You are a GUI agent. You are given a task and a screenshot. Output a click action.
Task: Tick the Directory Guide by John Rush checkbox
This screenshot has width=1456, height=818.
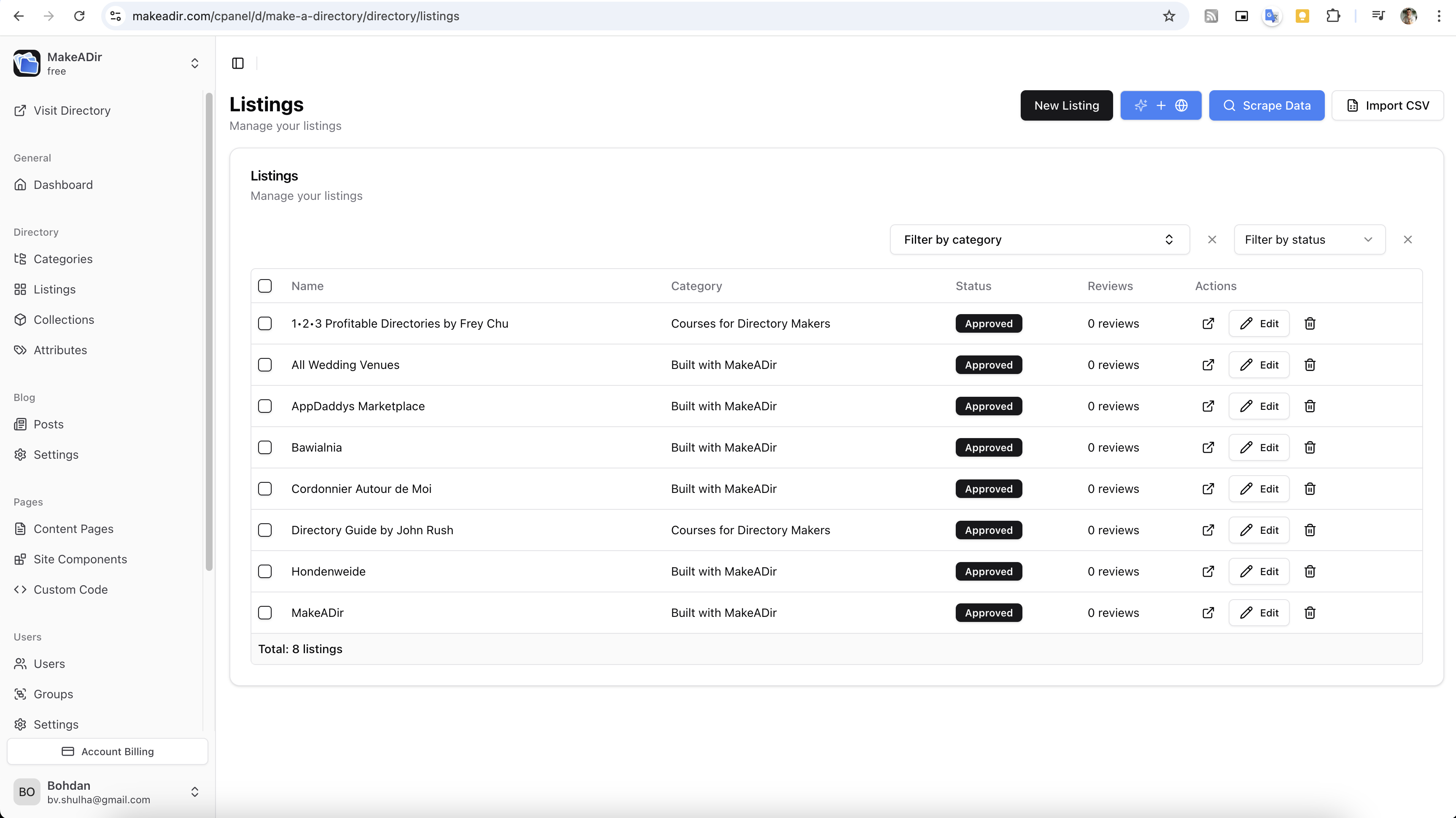point(264,530)
